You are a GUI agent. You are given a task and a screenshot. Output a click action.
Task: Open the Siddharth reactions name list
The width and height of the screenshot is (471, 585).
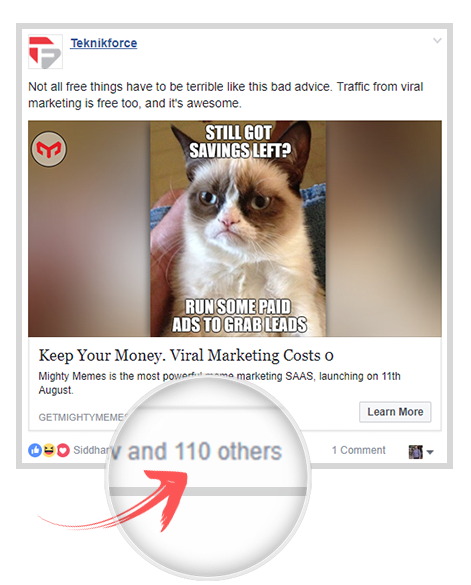click(x=92, y=450)
